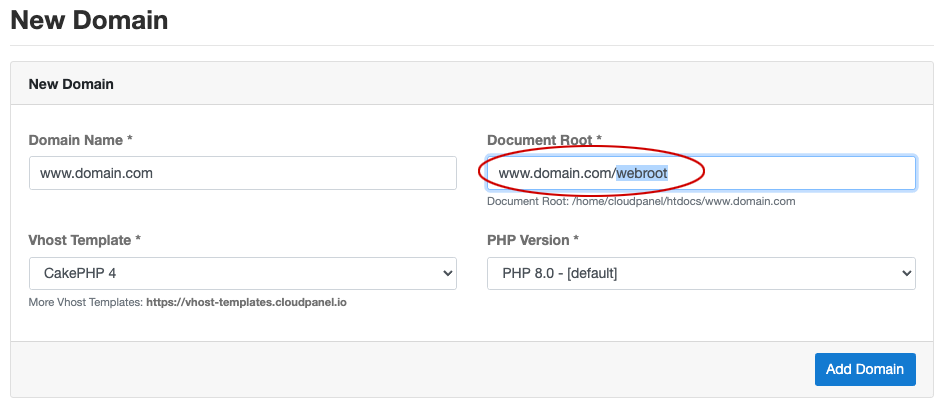Click the Domain Name input field
This screenshot has width=944, height=413.
coord(243,173)
